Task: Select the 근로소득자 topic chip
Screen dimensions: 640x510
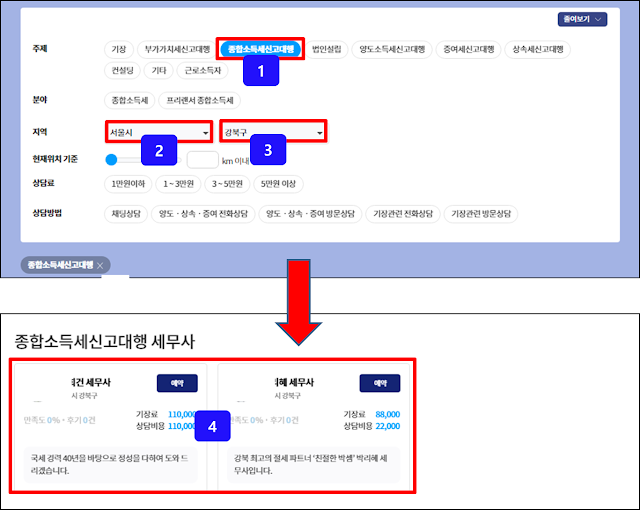Action: [x=202, y=71]
